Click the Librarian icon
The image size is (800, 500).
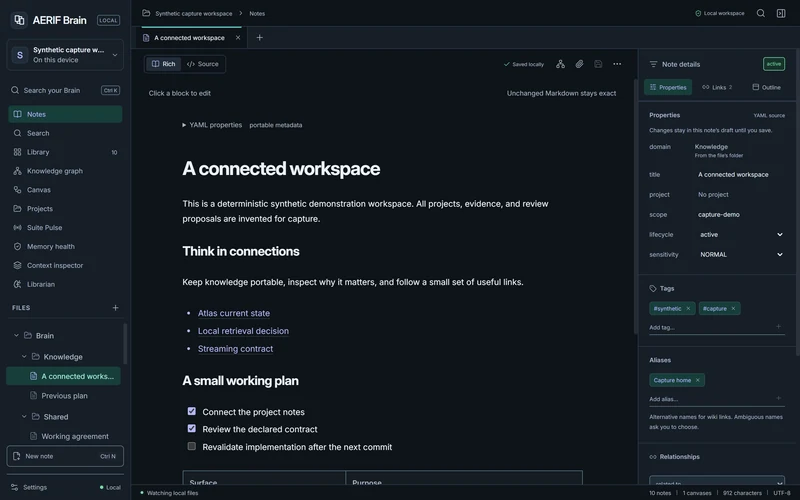pos(17,284)
